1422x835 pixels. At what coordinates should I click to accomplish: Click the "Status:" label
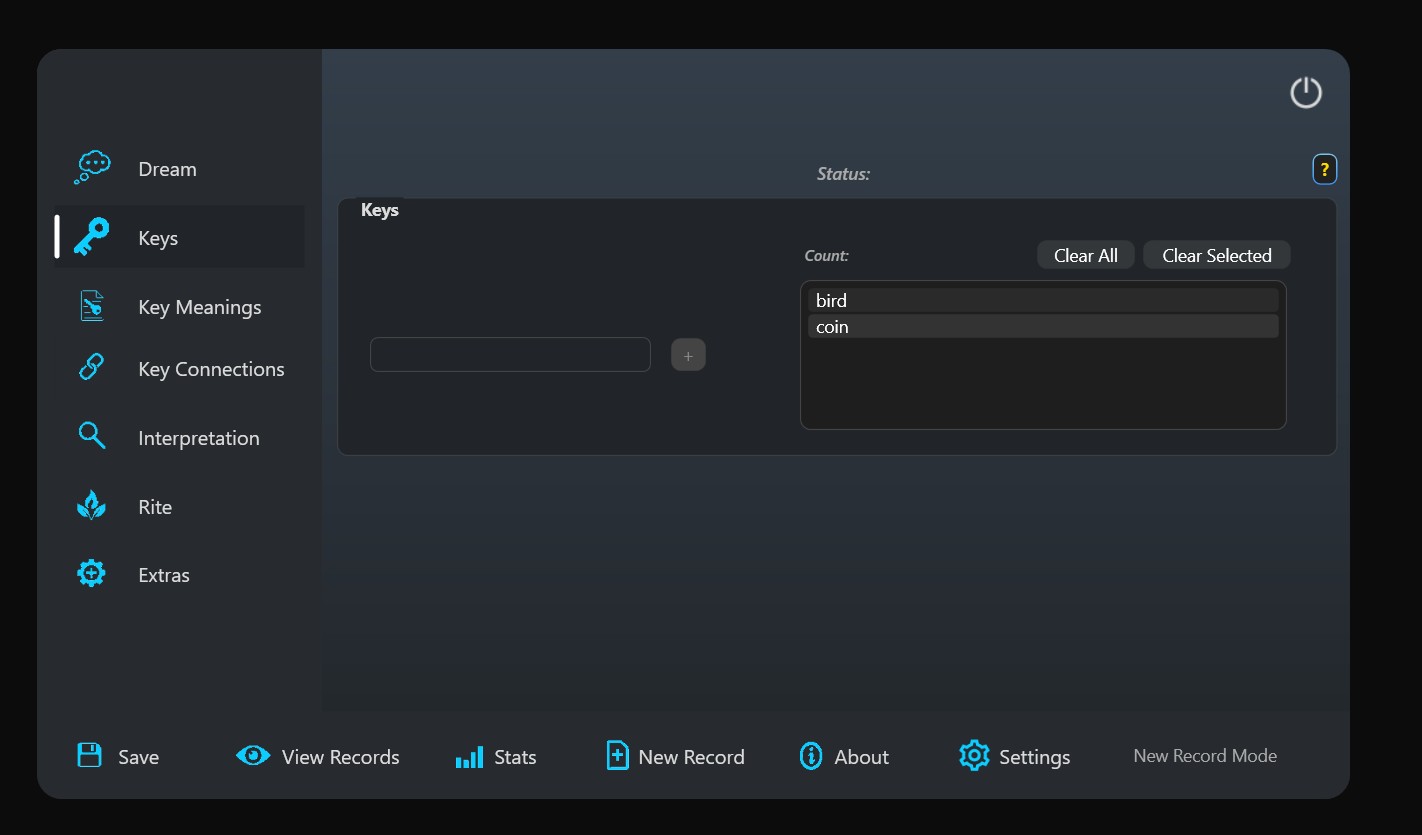[x=843, y=174]
